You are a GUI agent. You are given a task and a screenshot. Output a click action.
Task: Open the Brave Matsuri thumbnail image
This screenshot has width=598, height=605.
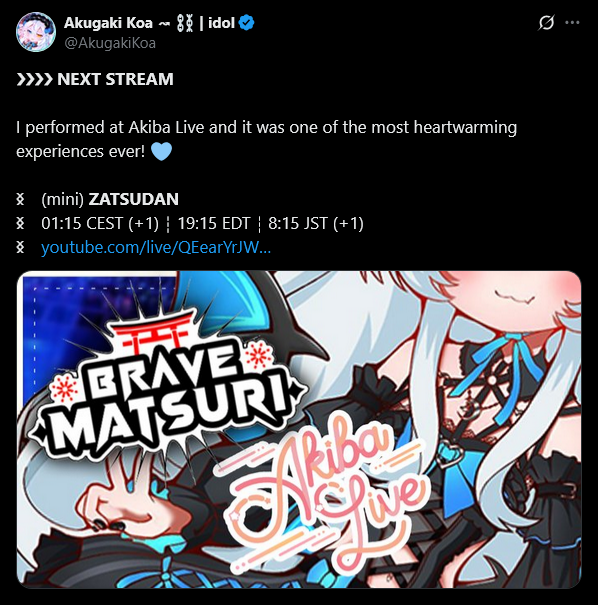(299, 429)
